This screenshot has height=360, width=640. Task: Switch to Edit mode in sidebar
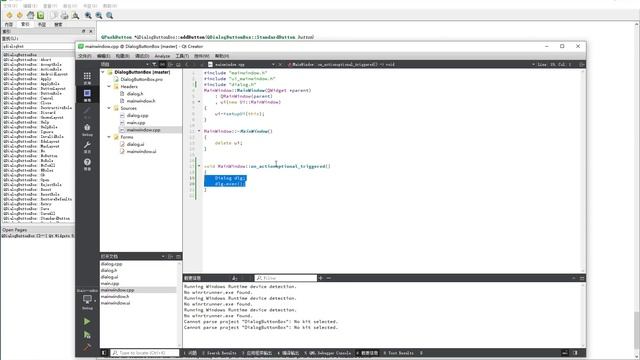pos(87,95)
